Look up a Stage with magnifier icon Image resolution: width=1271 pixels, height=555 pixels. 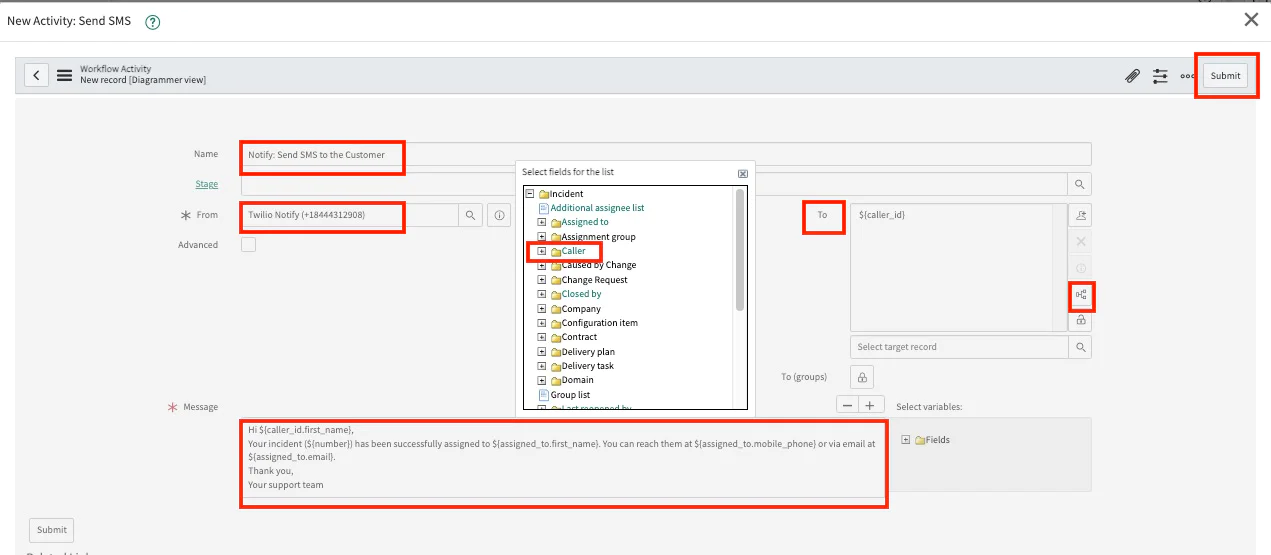[x=1080, y=184]
